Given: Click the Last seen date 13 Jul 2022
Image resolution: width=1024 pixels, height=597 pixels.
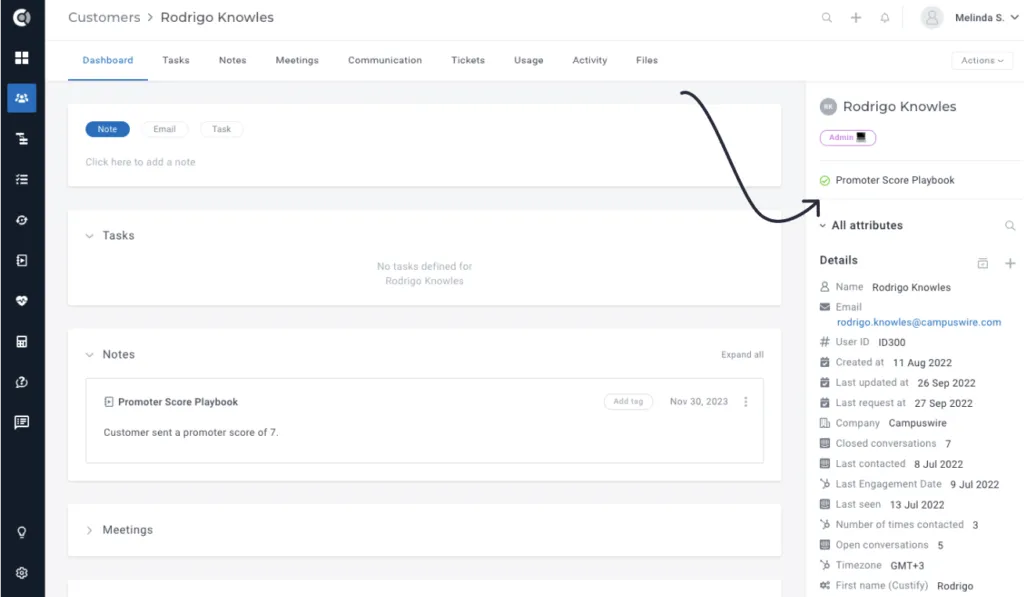Looking at the screenshot, I should (917, 505).
